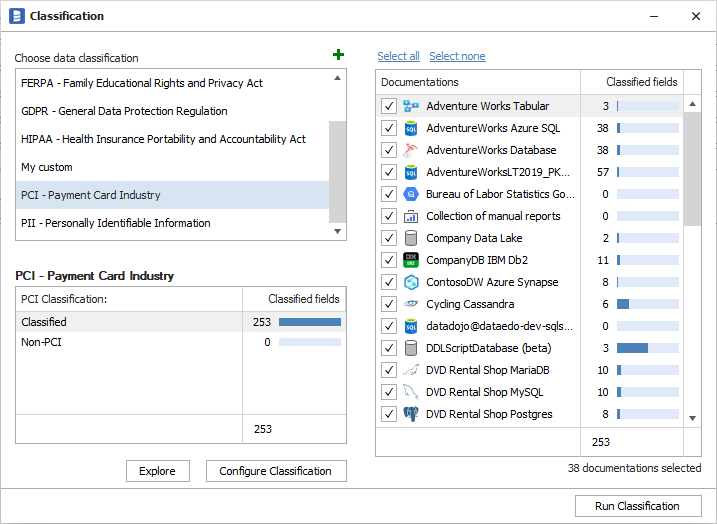Select HIPAA classification entry
717x524 pixels.
coord(163,139)
